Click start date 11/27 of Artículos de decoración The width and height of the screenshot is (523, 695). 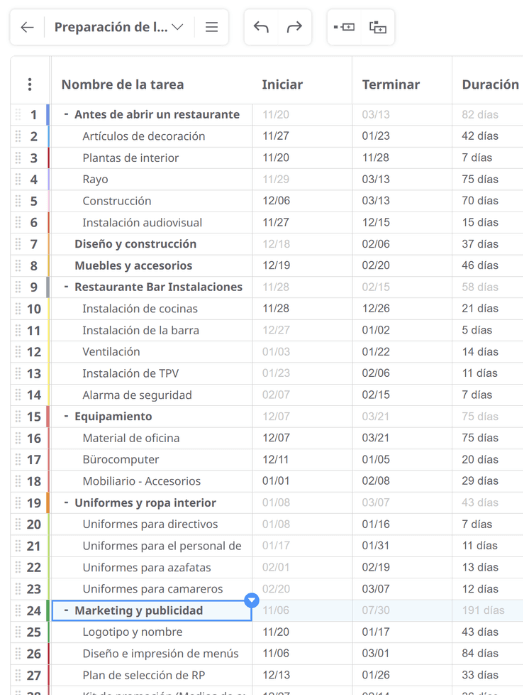[276, 136]
